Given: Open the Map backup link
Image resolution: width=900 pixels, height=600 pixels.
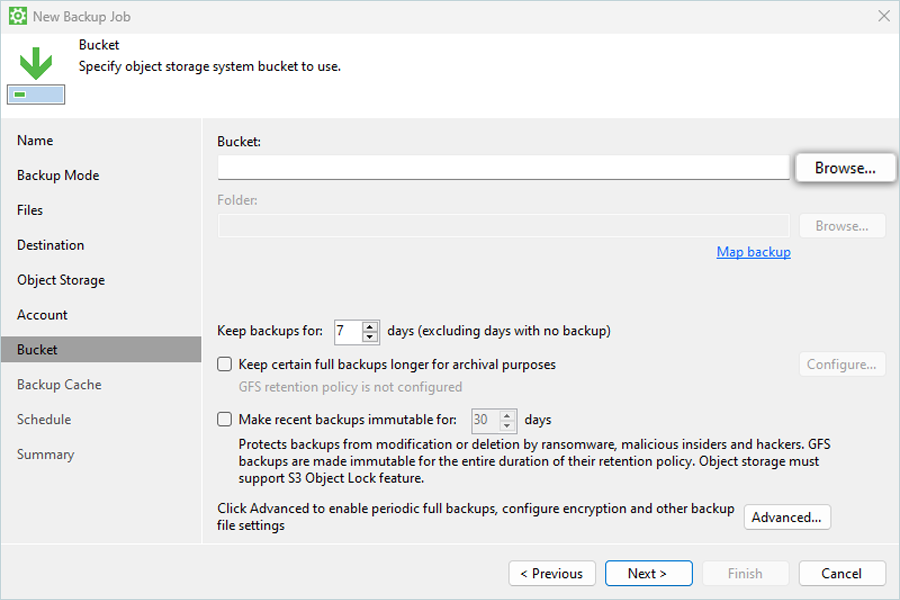Looking at the screenshot, I should point(754,252).
